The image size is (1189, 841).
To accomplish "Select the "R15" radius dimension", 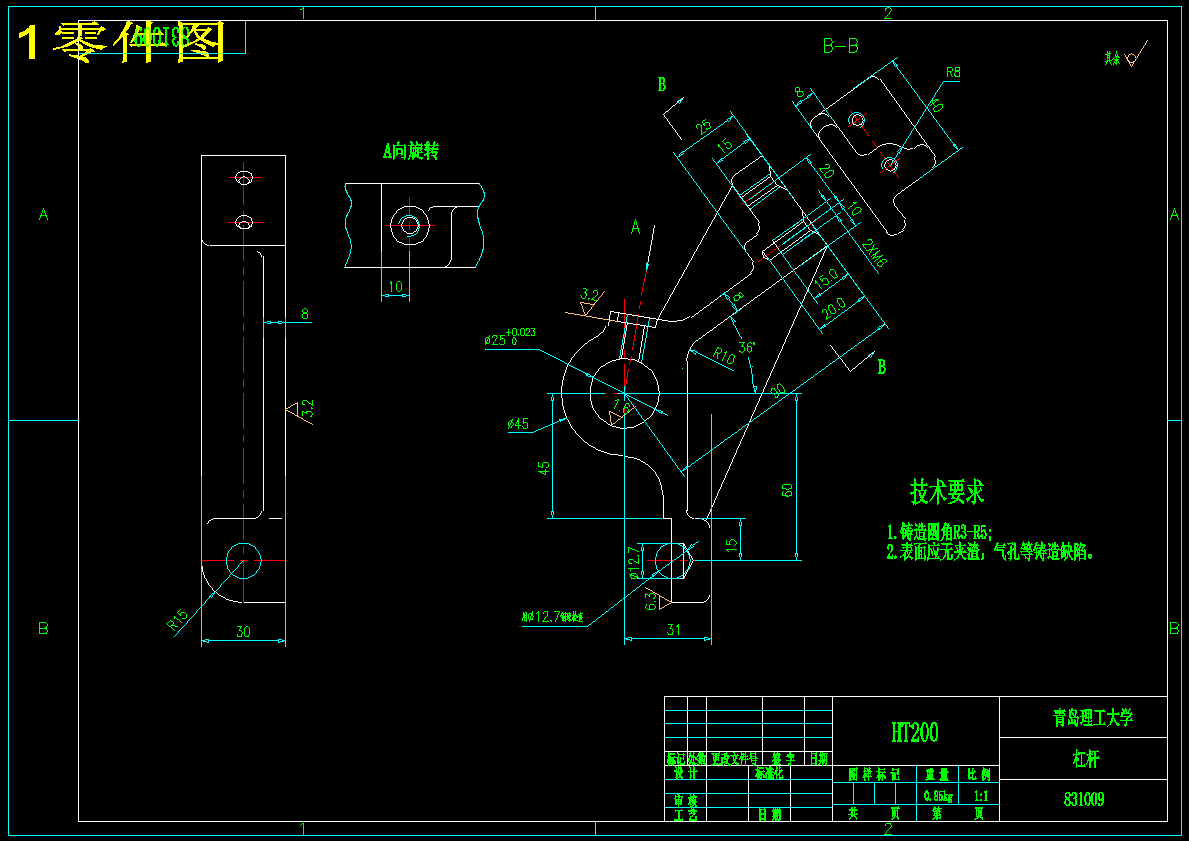I will point(177,620).
